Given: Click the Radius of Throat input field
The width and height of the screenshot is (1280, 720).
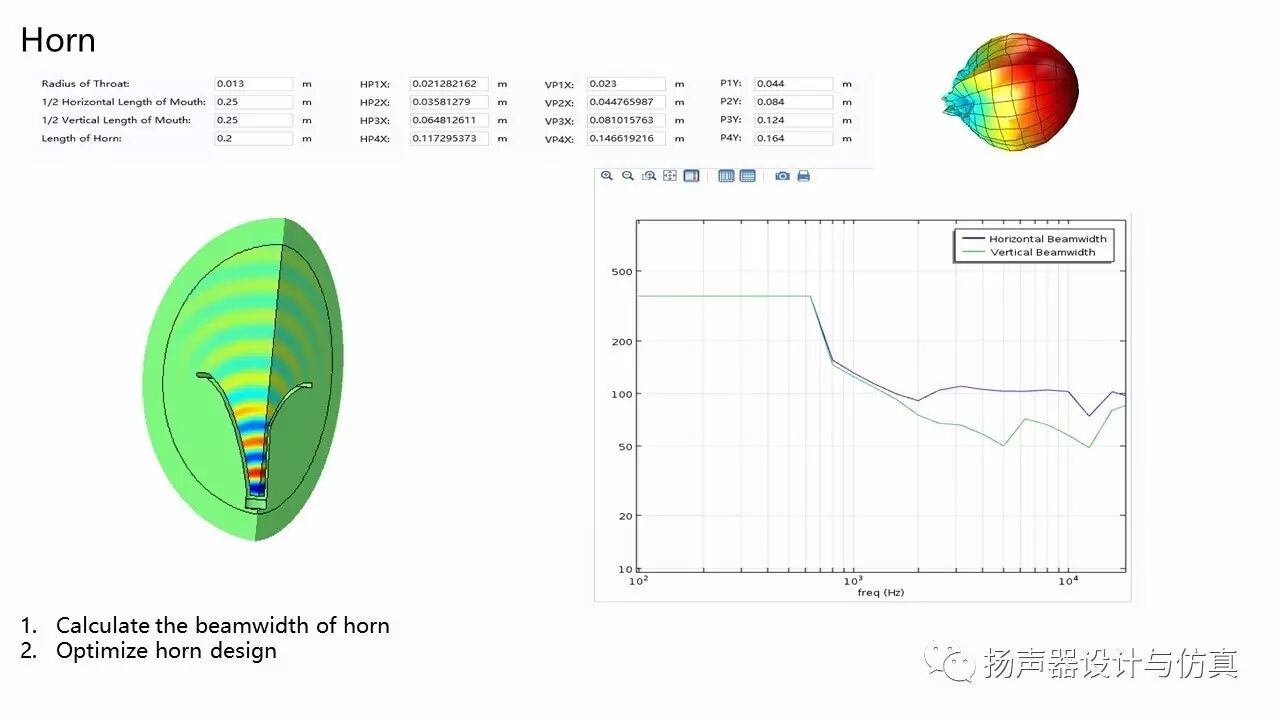Looking at the screenshot, I should click(x=254, y=84).
